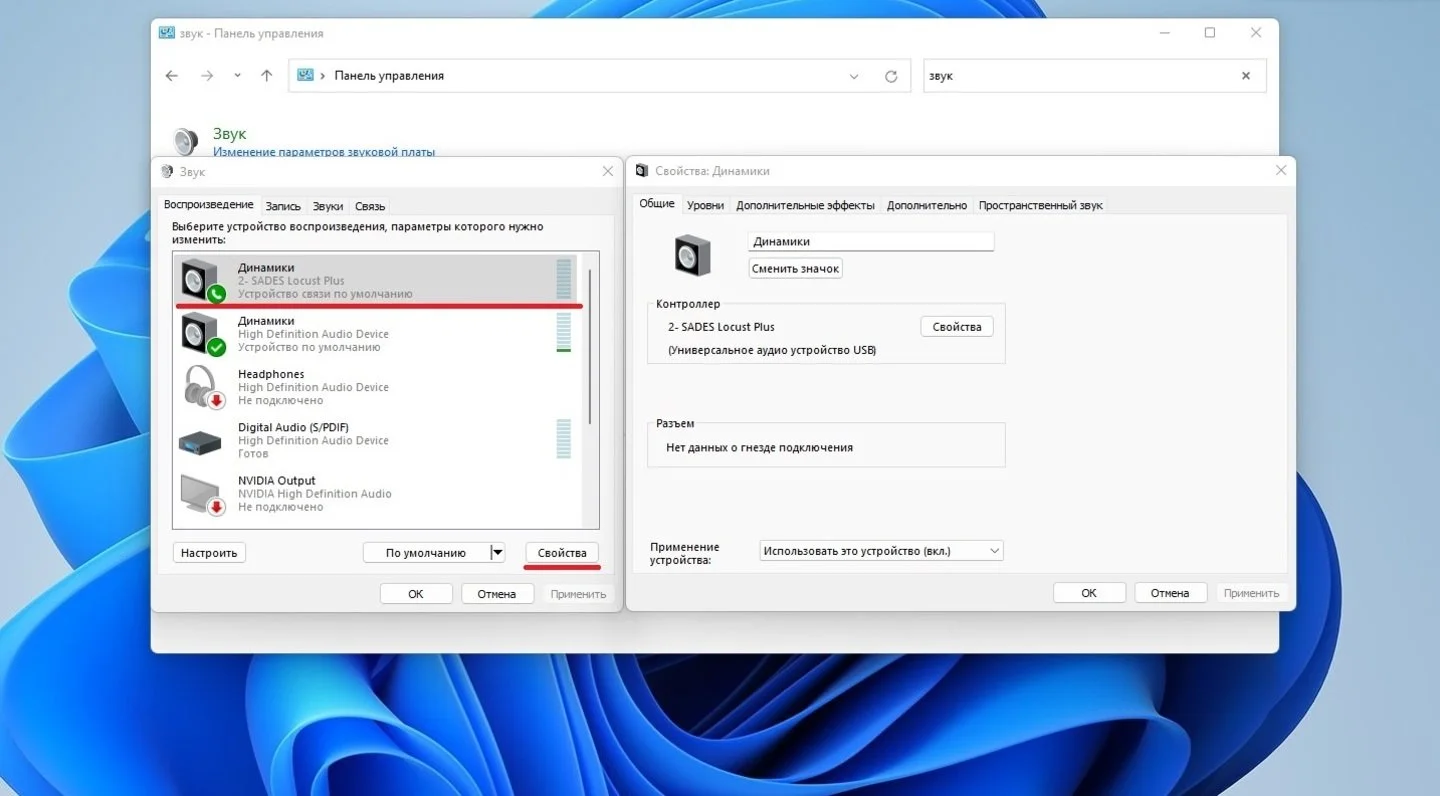Select the SADES Locust Plus speakers icon
The height and width of the screenshot is (796, 1440).
(x=203, y=280)
